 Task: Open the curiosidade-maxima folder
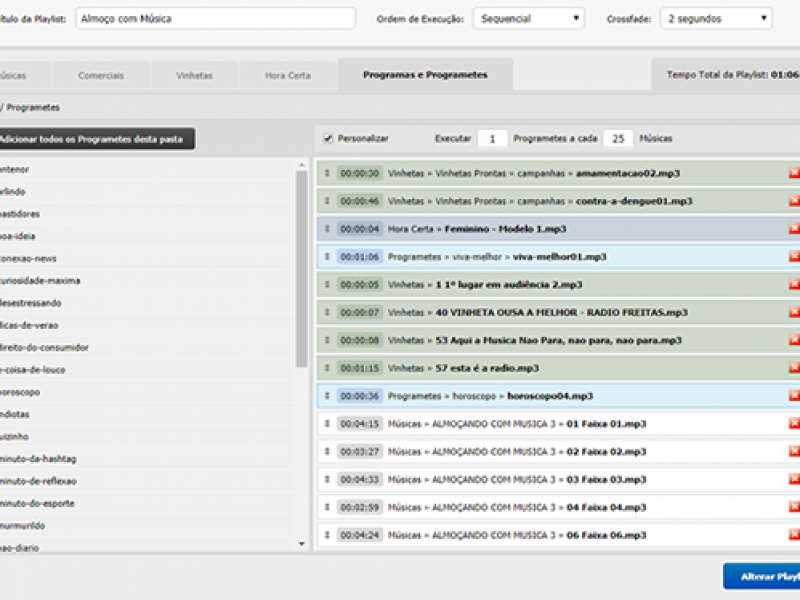tap(40, 281)
